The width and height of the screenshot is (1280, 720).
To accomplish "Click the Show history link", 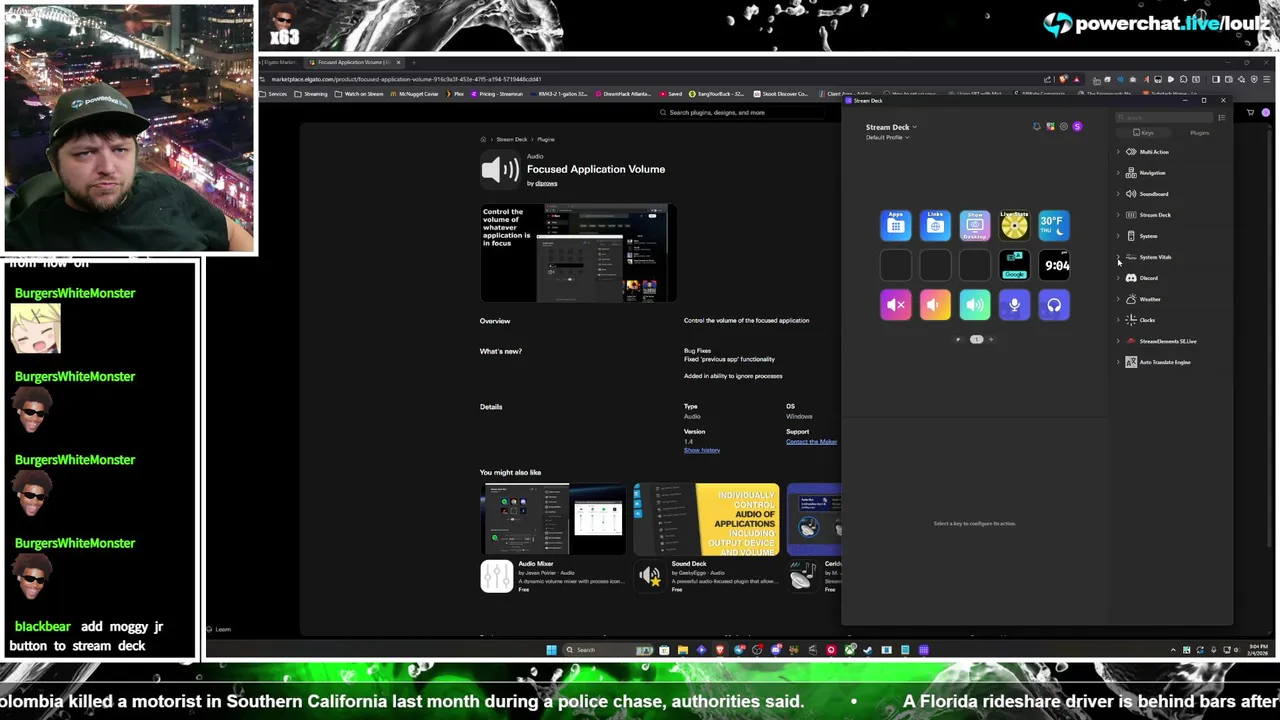I will (x=701, y=450).
